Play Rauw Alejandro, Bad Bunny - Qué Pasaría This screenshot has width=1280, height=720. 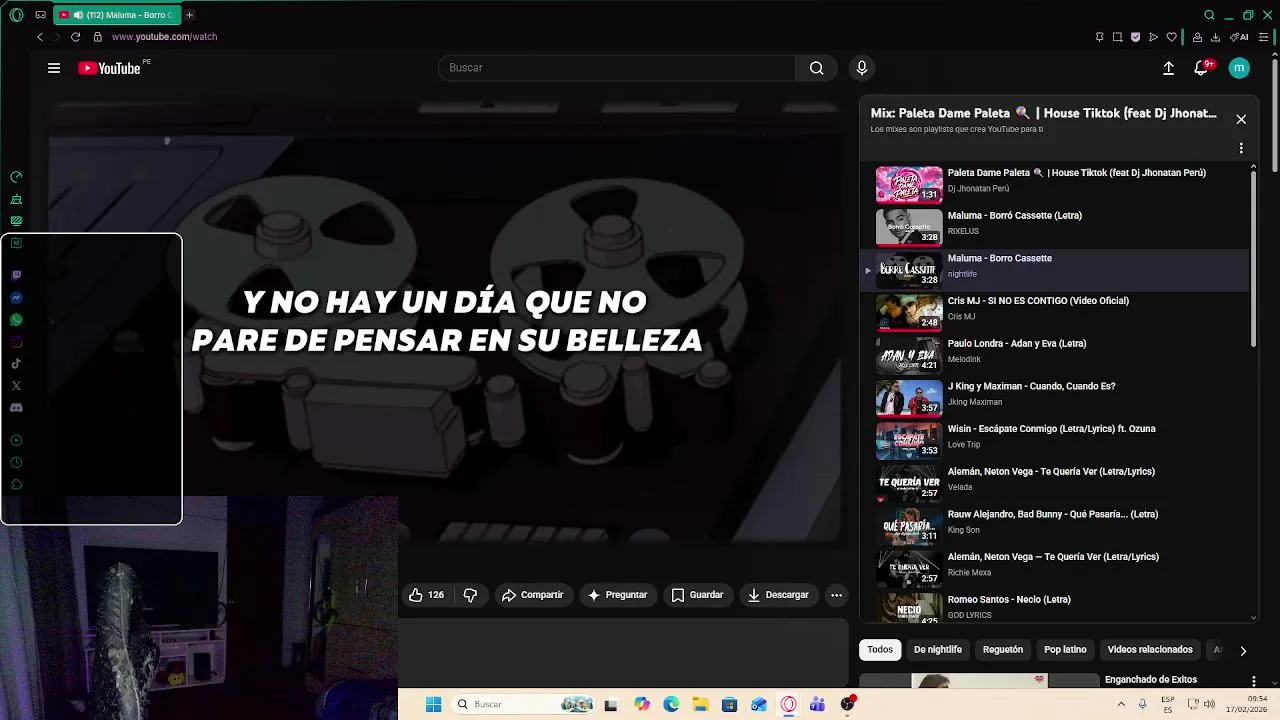[1054, 526]
